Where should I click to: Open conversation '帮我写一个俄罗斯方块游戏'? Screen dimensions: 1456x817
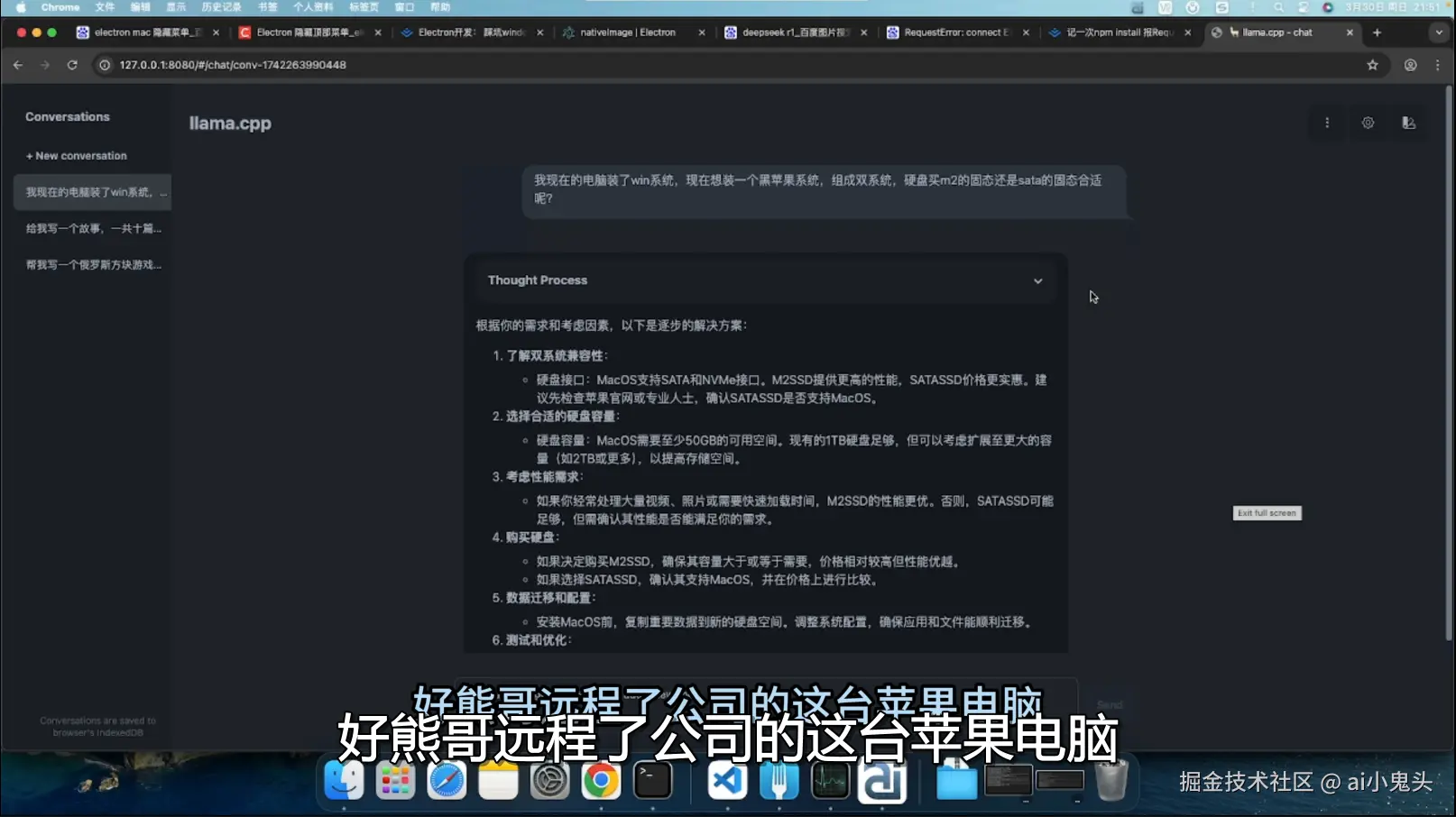point(92,265)
